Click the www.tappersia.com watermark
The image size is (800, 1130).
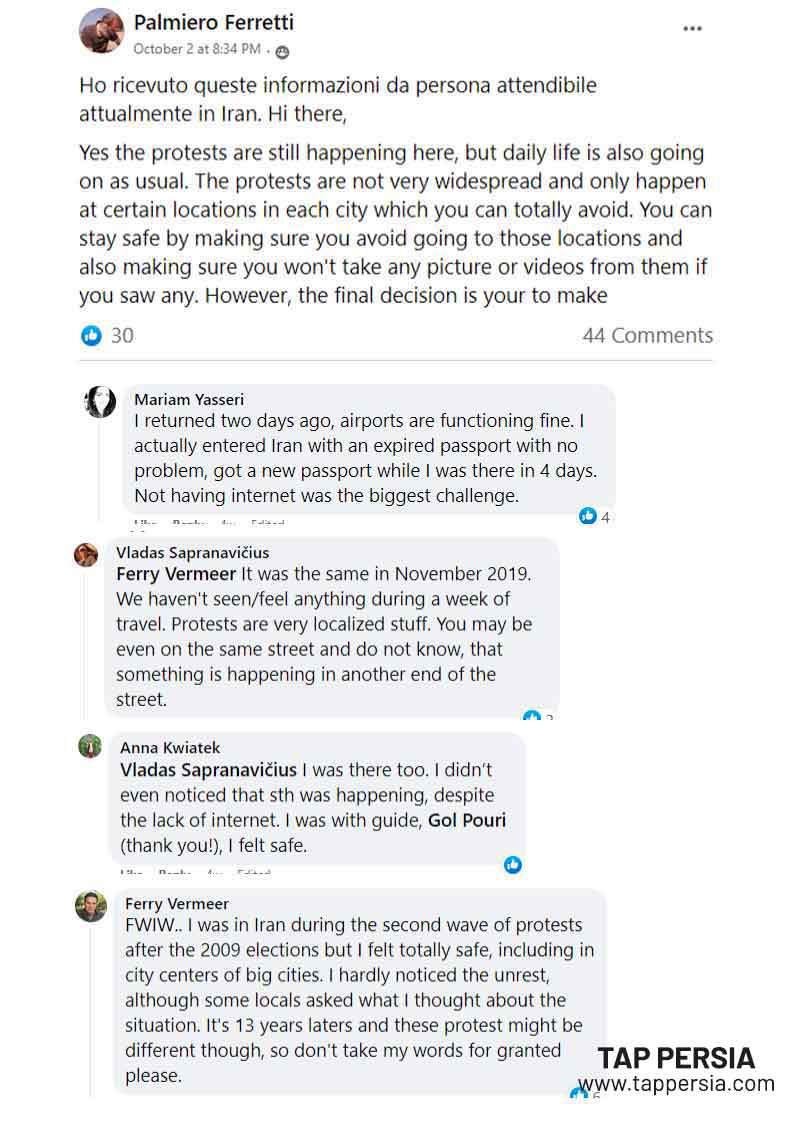676,1084
